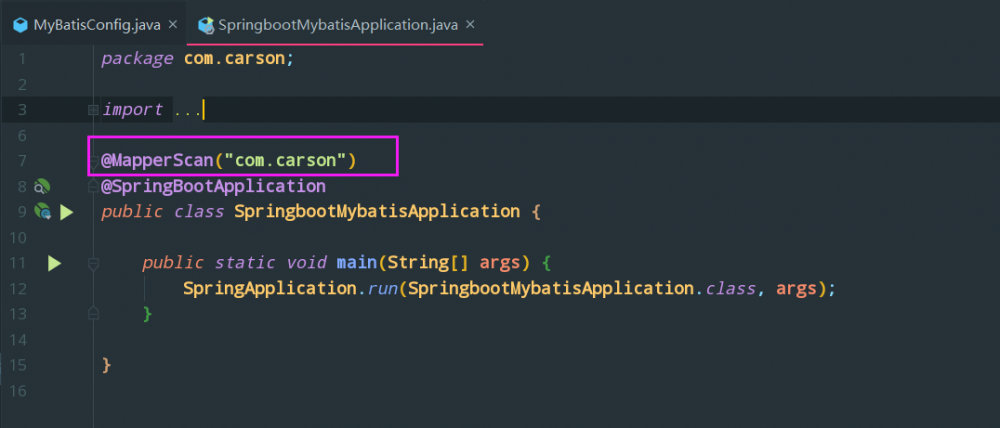Close the SpringbootMybatisApplication.java tab

470,25
